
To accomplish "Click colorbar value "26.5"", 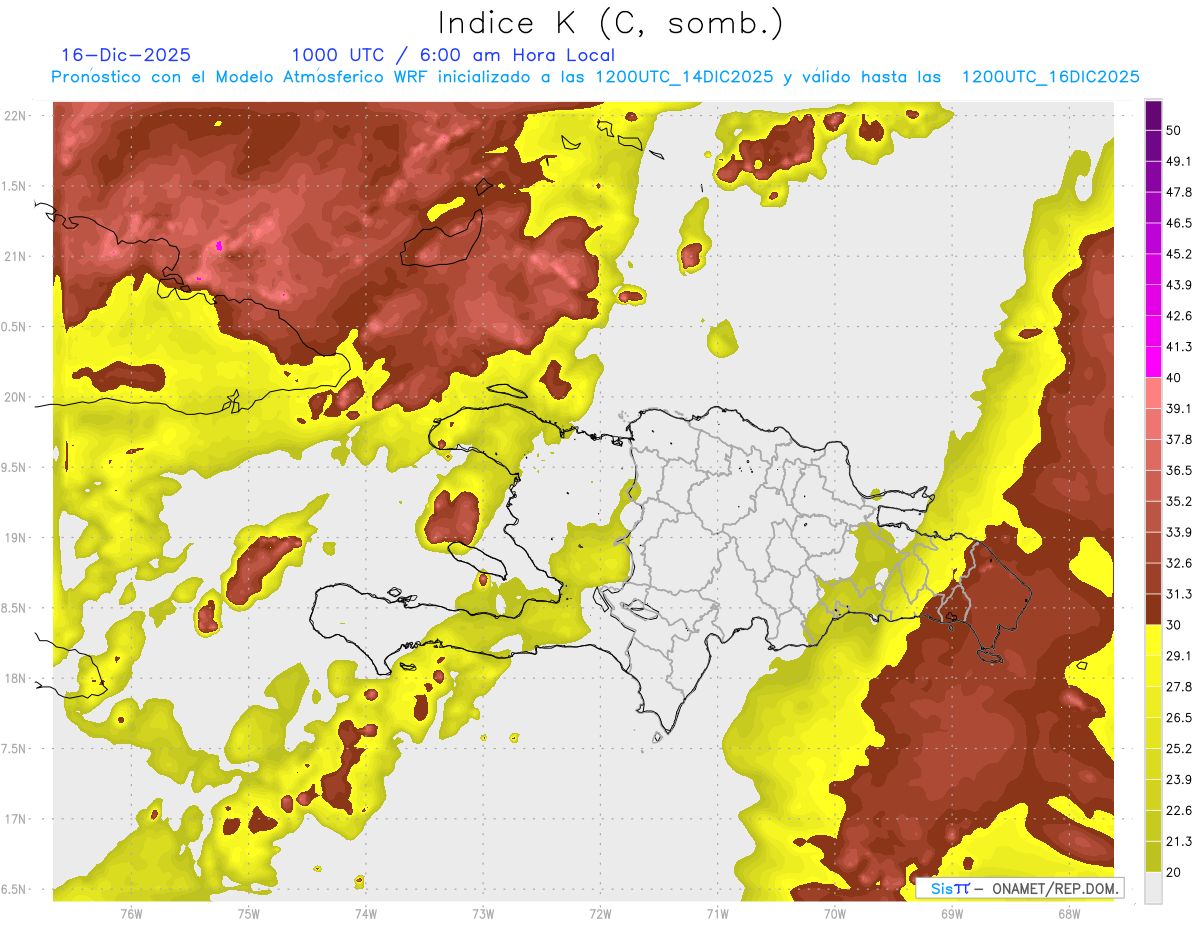I will [x=1179, y=718].
